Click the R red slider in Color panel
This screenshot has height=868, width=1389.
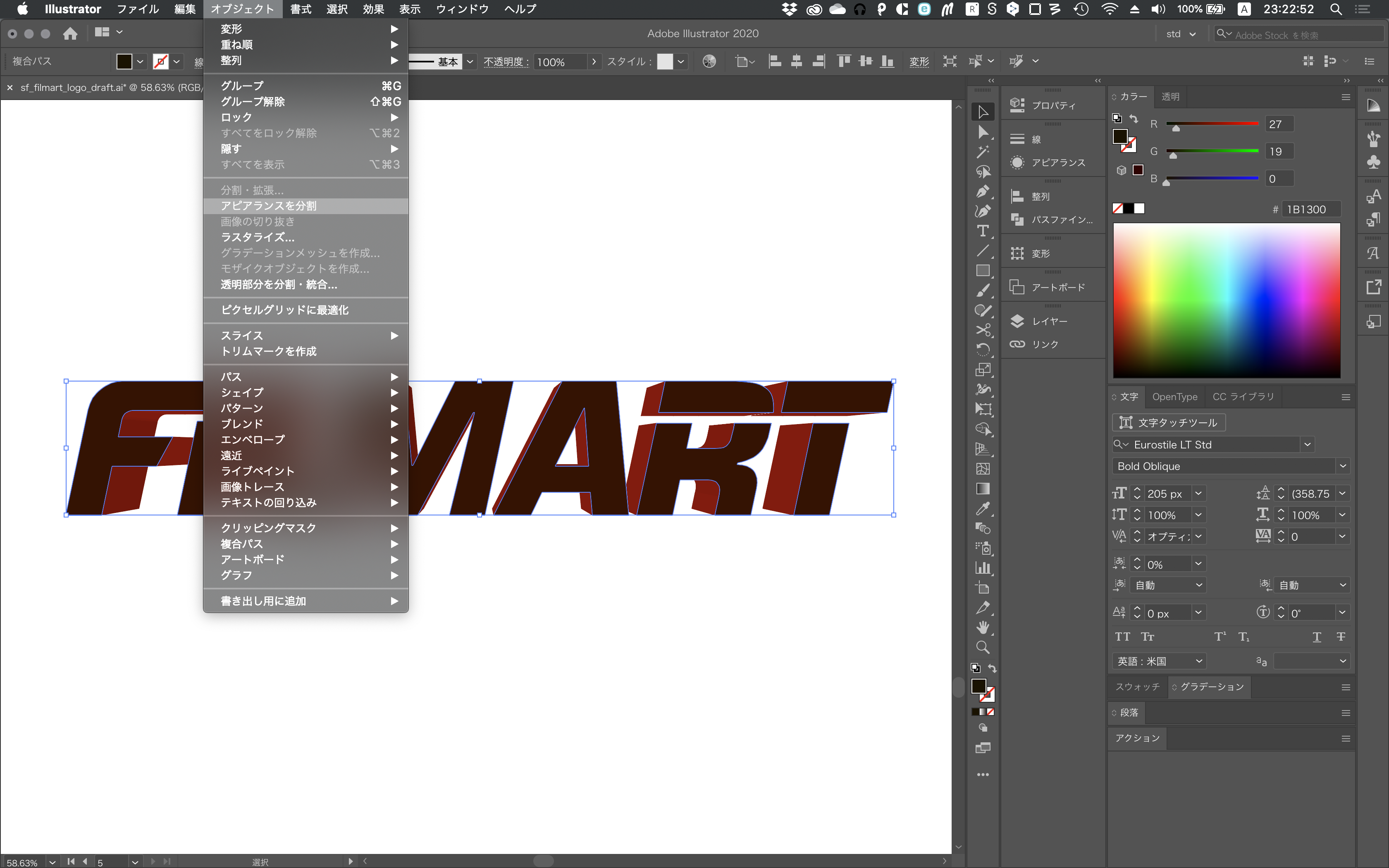[1212, 124]
